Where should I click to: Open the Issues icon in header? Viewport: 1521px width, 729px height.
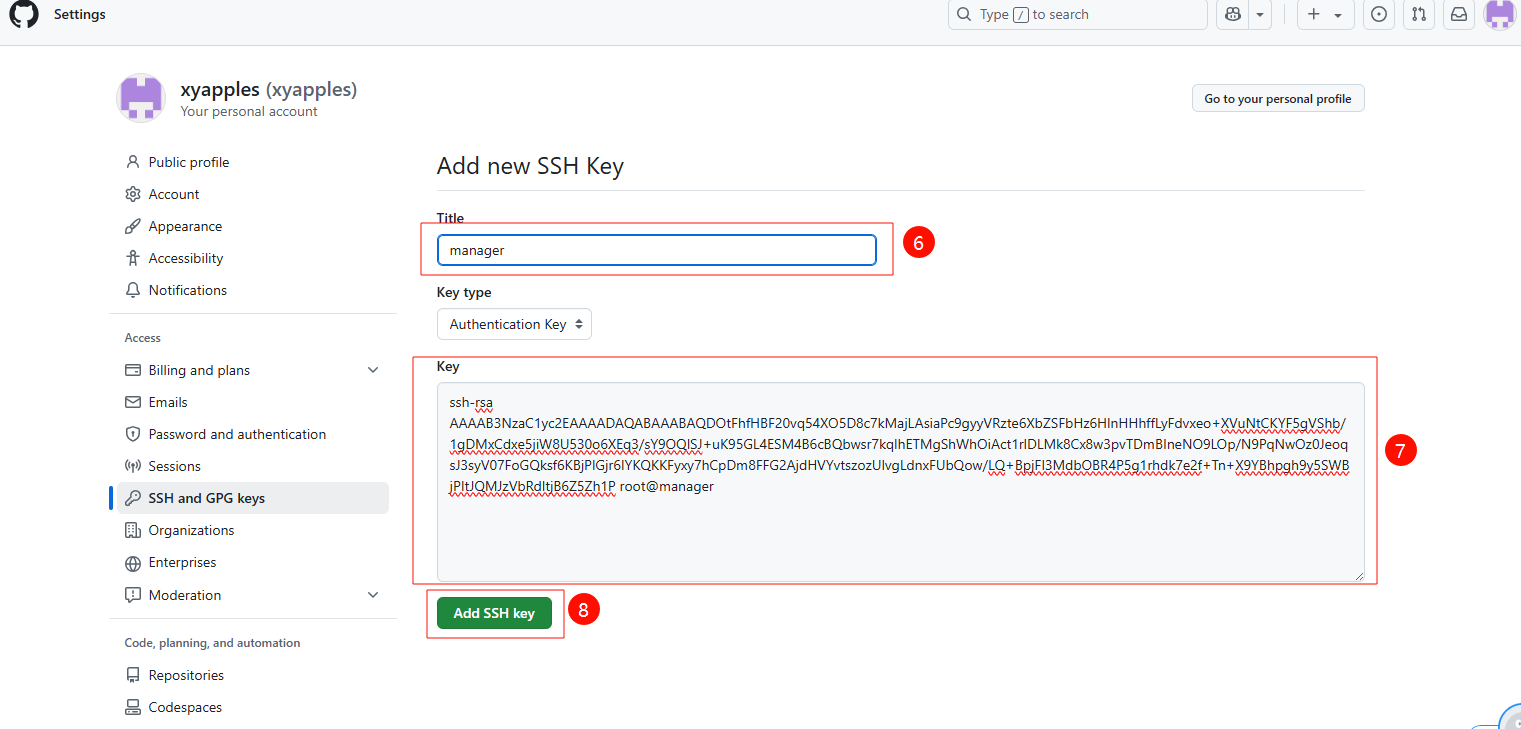(x=1379, y=15)
